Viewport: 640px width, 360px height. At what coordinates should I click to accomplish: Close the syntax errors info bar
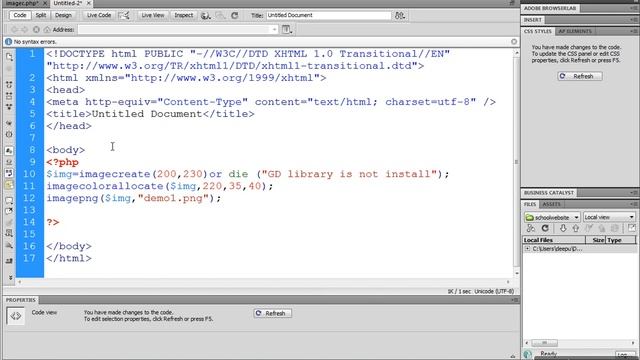click(514, 42)
